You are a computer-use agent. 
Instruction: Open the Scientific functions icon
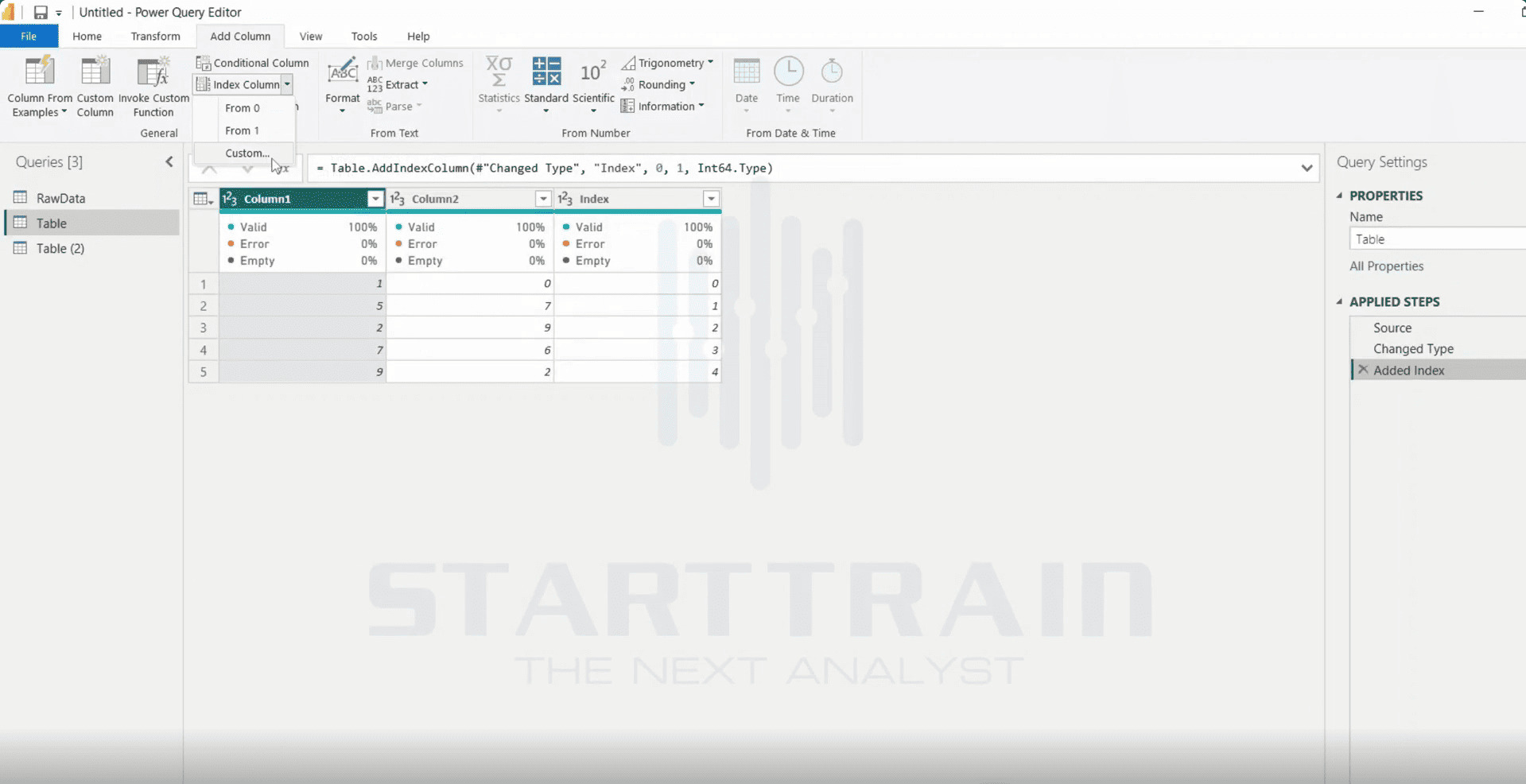click(593, 72)
